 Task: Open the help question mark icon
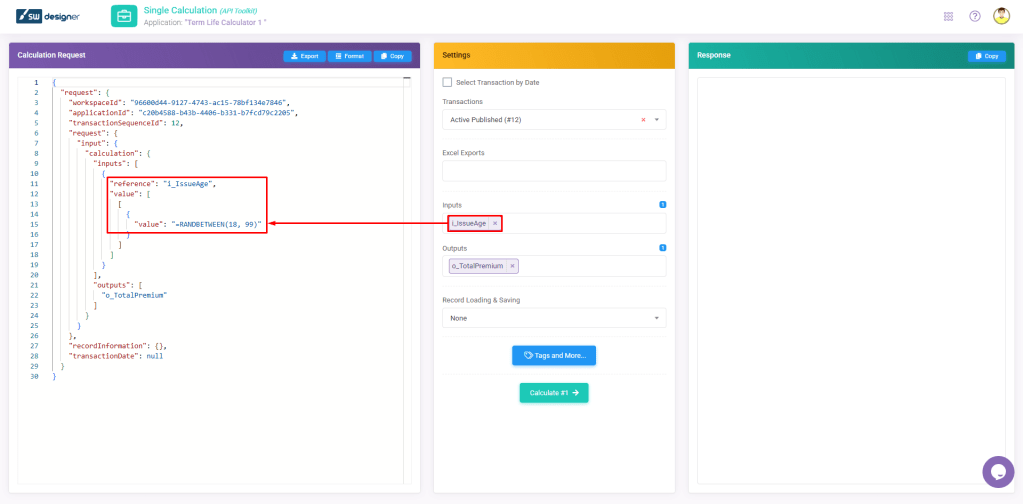[x=975, y=16]
